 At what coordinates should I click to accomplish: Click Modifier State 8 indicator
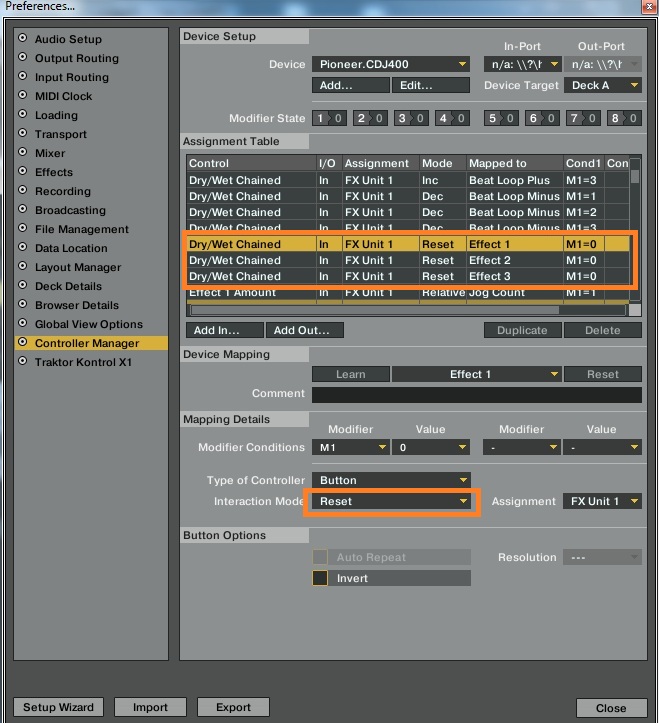pos(624,118)
